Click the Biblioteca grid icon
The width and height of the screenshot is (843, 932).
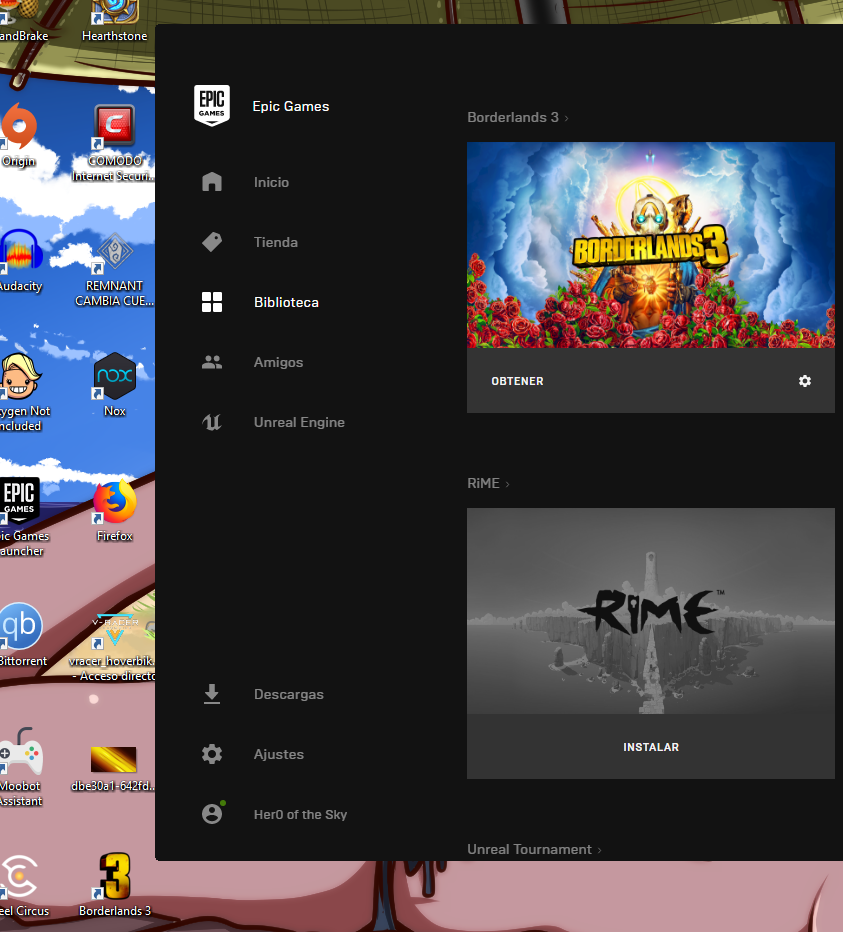(212, 302)
